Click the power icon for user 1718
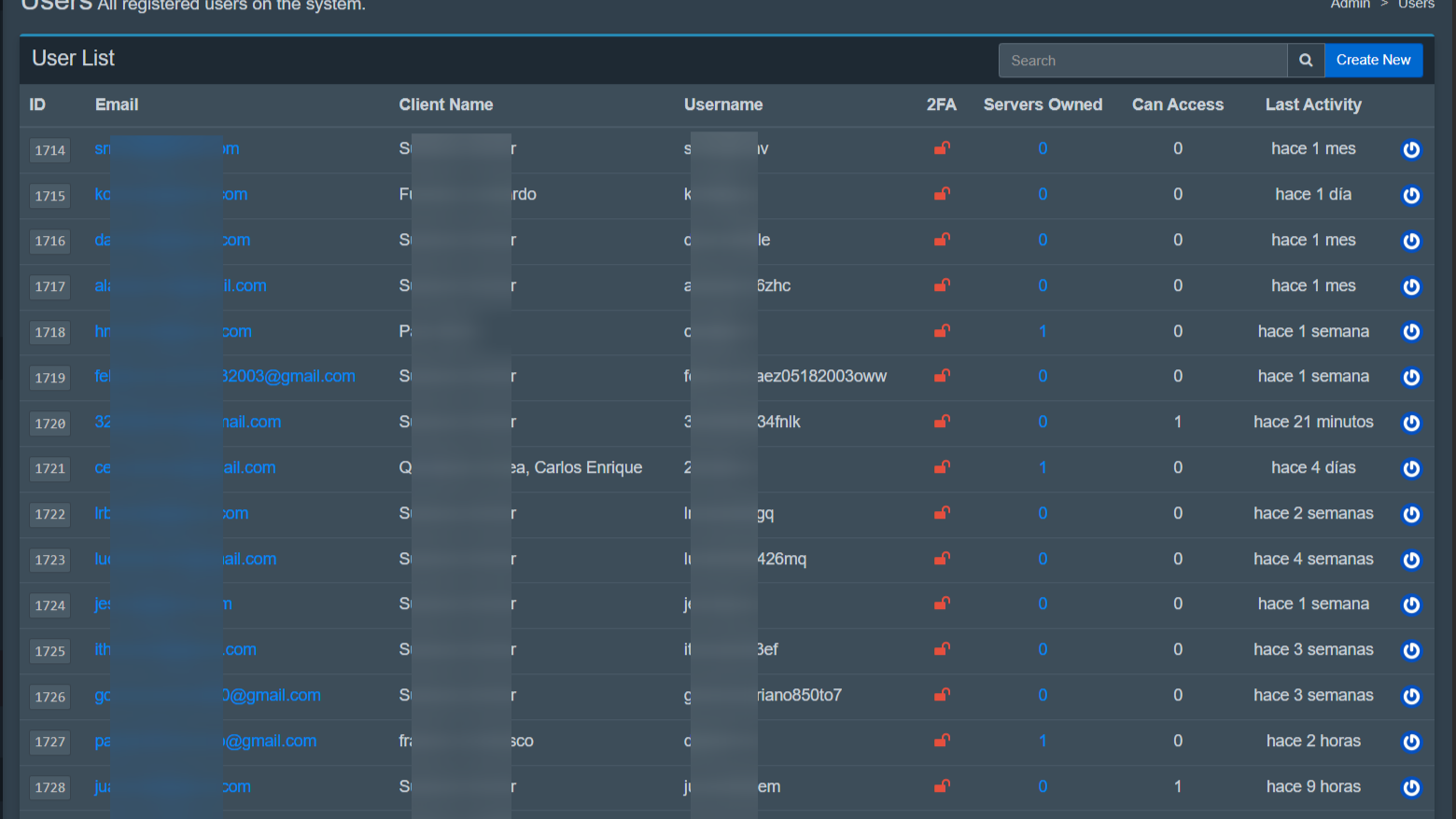The height and width of the screenshot is (819, 1456). [x=1411, y=332]
